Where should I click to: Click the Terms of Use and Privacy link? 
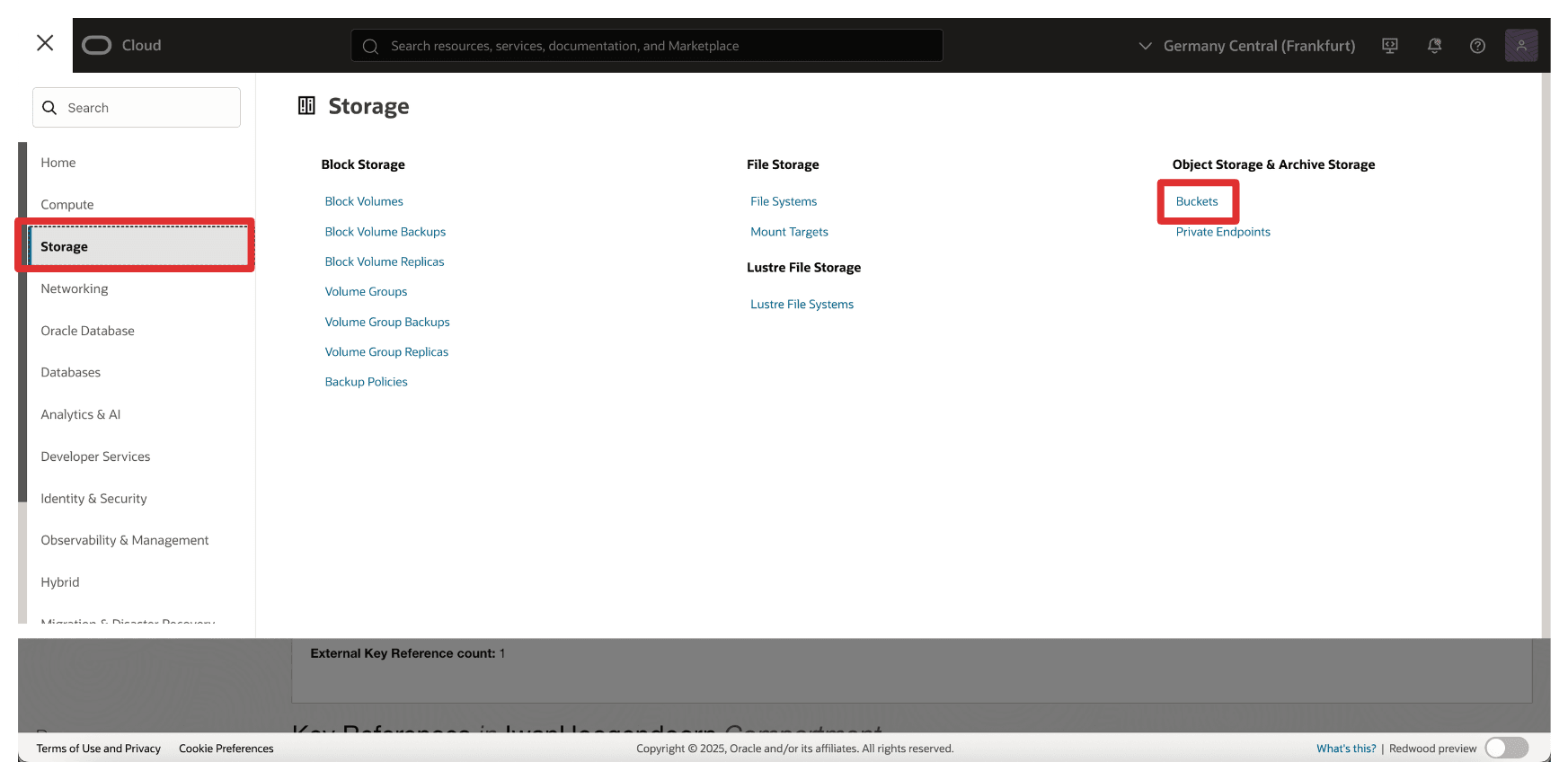(99, 749)
